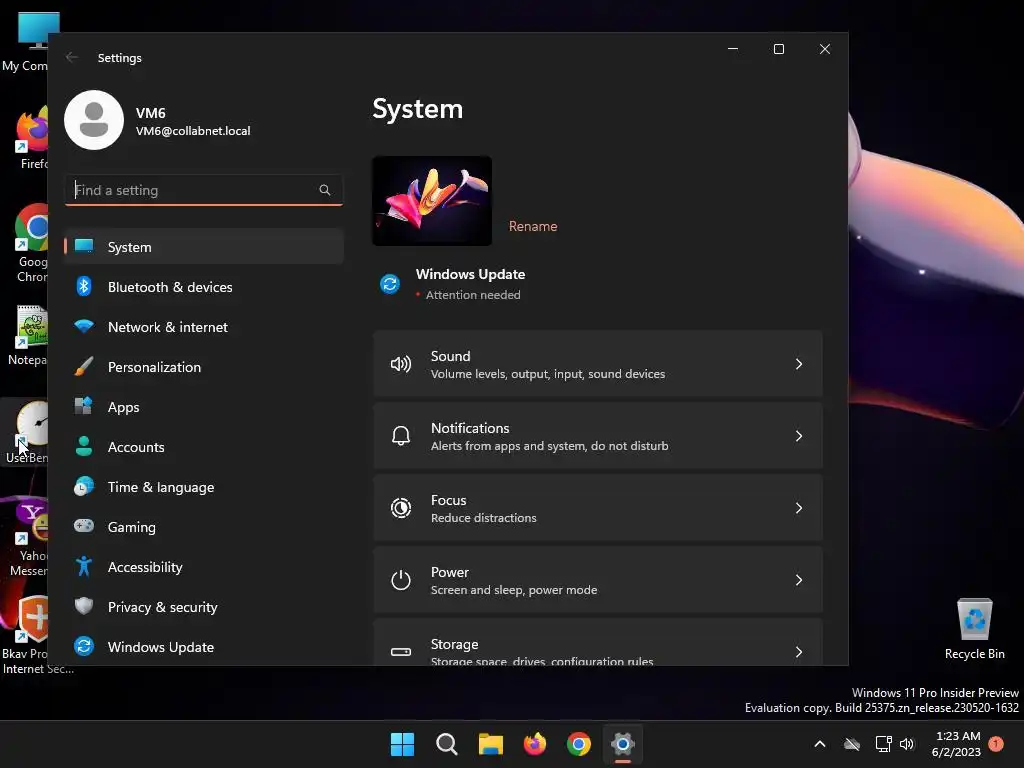Image resolution: width=1024 pixels, height=768 pixels.
Task: Click the Rename link for this PC
Action: [533, 226]
